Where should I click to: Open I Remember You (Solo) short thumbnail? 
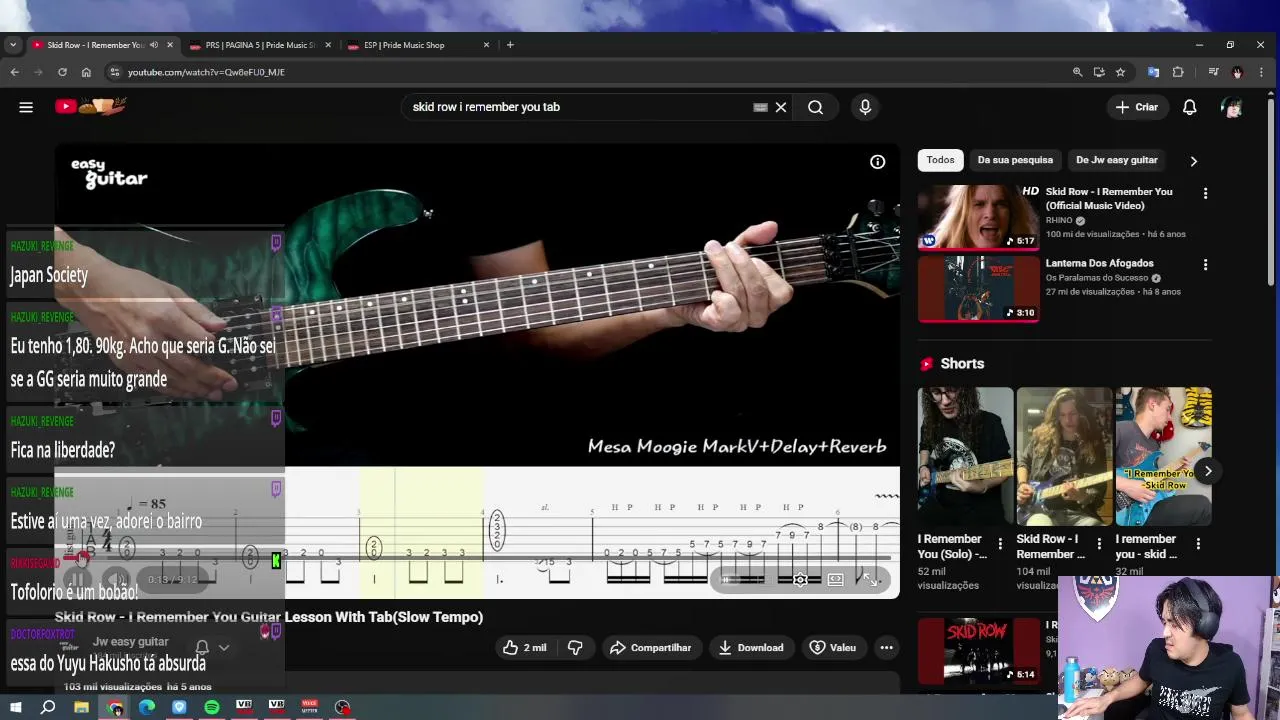(x=965, y=456)
